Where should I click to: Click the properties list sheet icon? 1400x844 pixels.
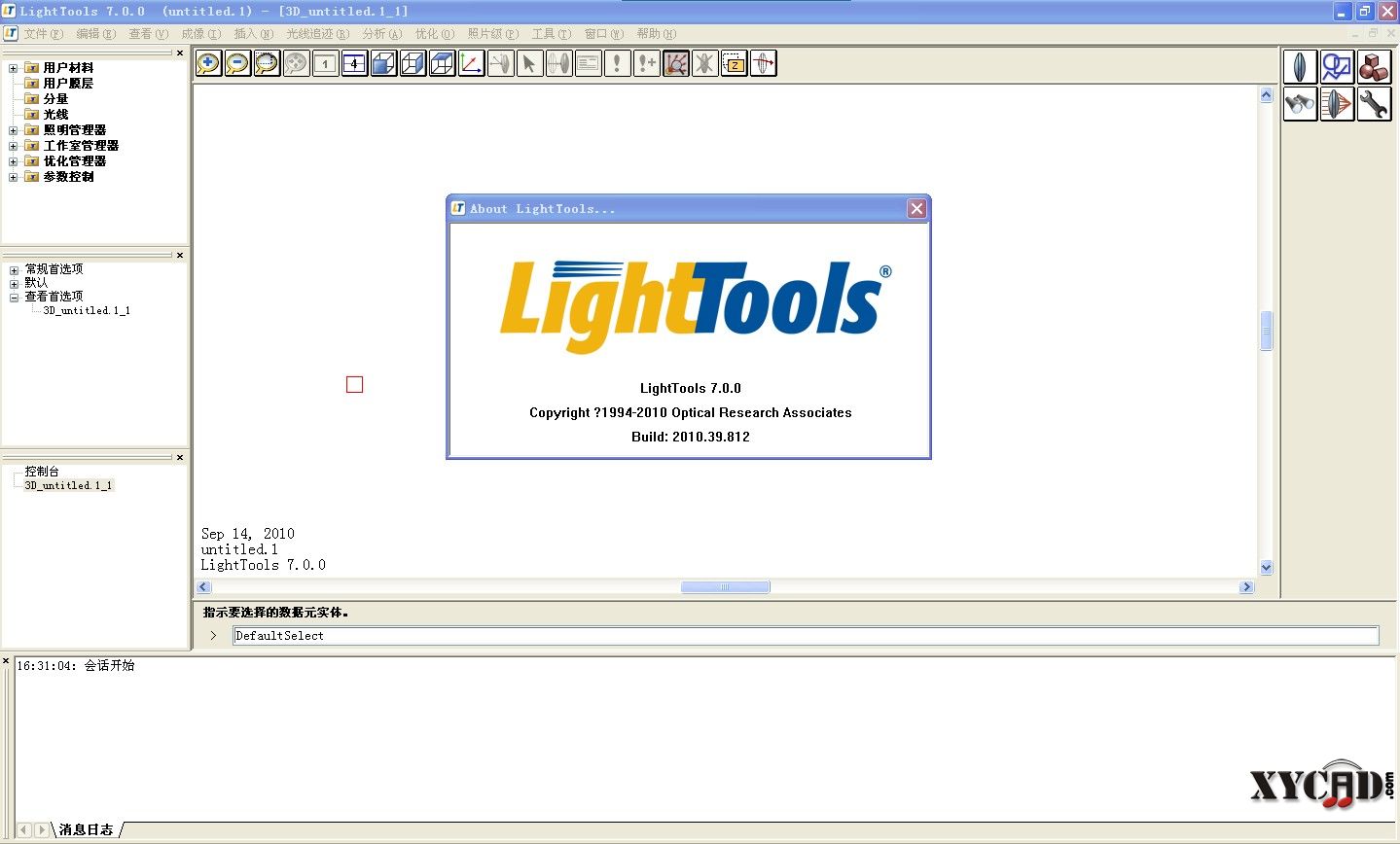[x=588, y=64]
